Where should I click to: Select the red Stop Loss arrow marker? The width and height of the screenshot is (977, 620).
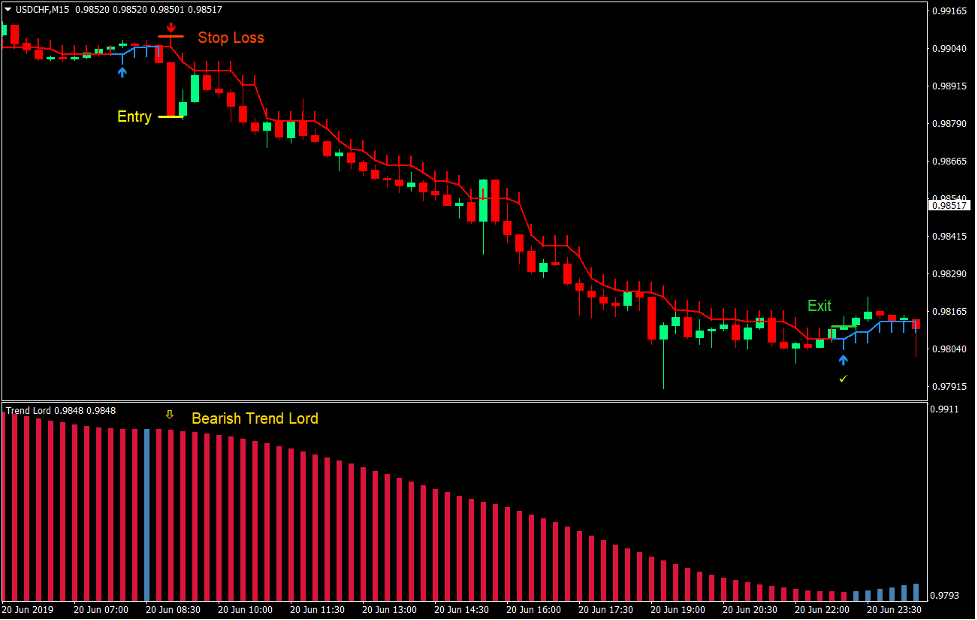click(171, 27)
